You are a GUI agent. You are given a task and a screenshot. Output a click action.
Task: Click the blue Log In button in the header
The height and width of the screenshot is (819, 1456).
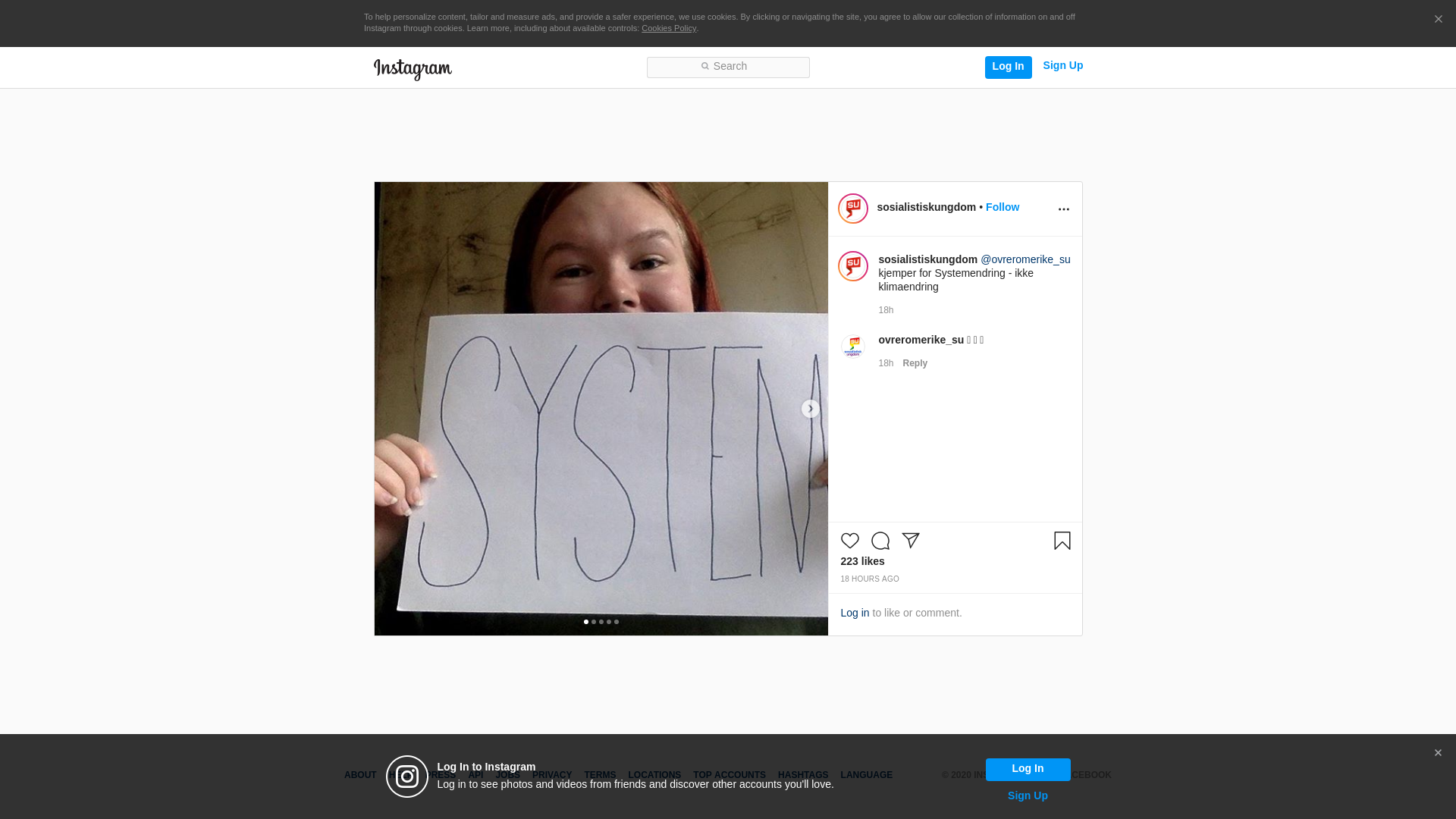coord(1008,67)
